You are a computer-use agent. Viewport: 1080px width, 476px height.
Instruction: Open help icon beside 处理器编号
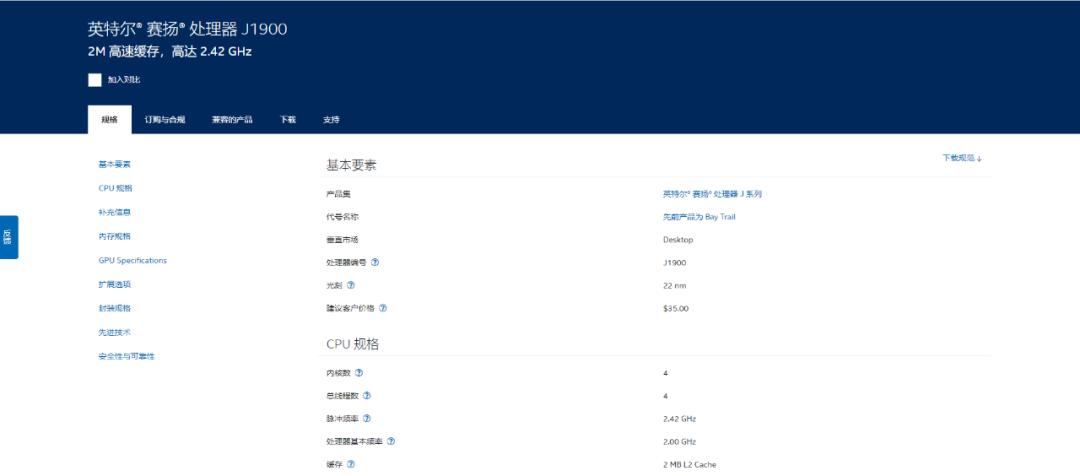tap(375, 262)
